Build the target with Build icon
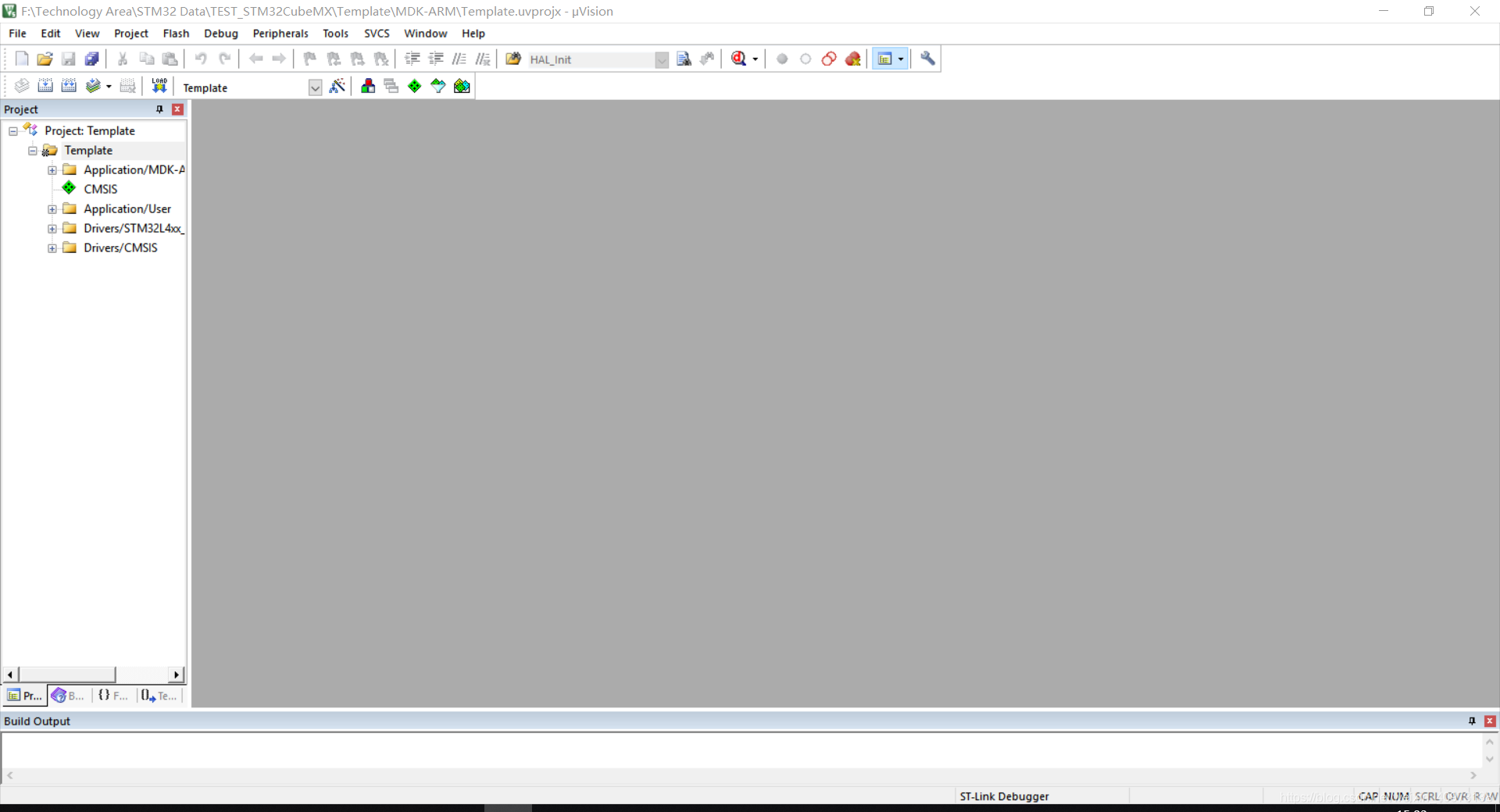Screen dimensions: 1500x812 (45, 86)
